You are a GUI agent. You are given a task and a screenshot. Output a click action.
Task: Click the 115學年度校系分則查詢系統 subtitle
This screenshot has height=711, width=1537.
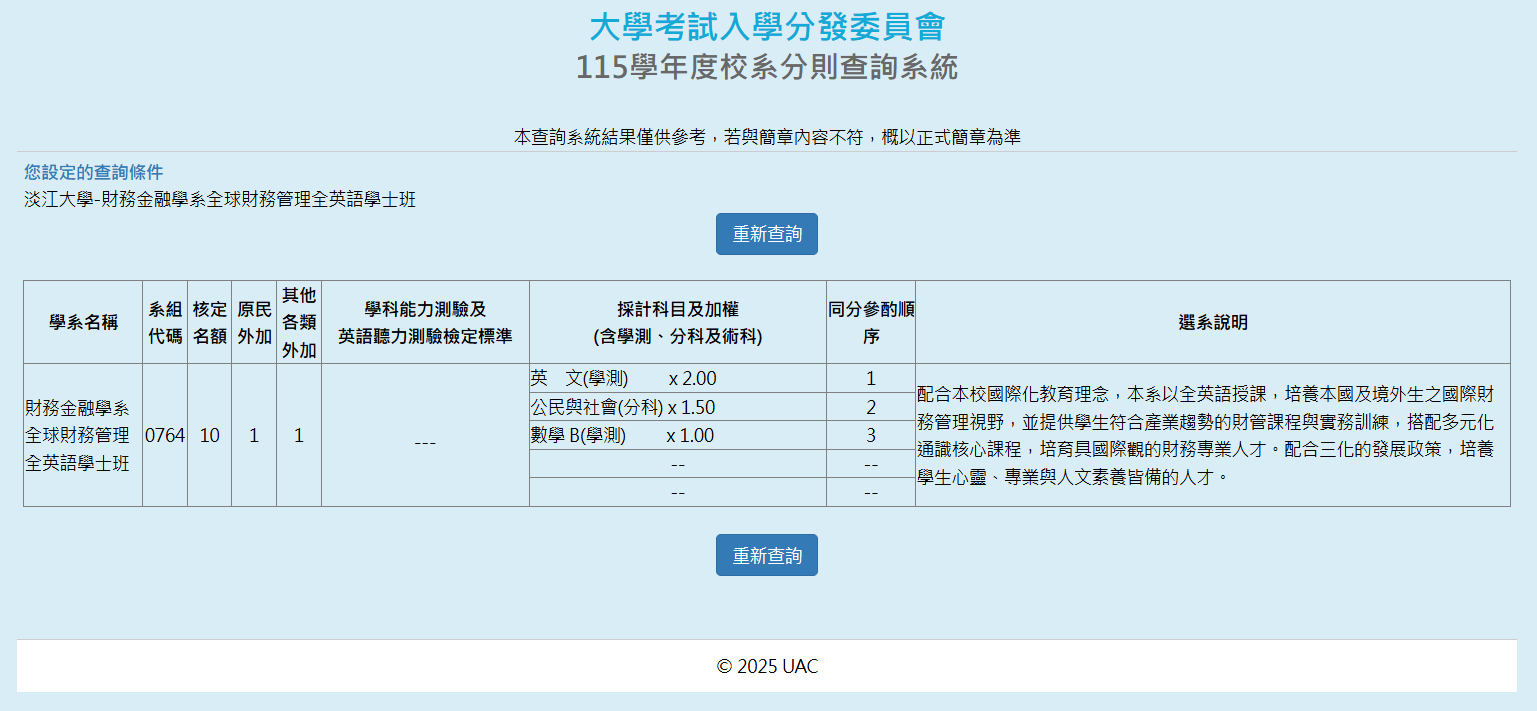767,67
